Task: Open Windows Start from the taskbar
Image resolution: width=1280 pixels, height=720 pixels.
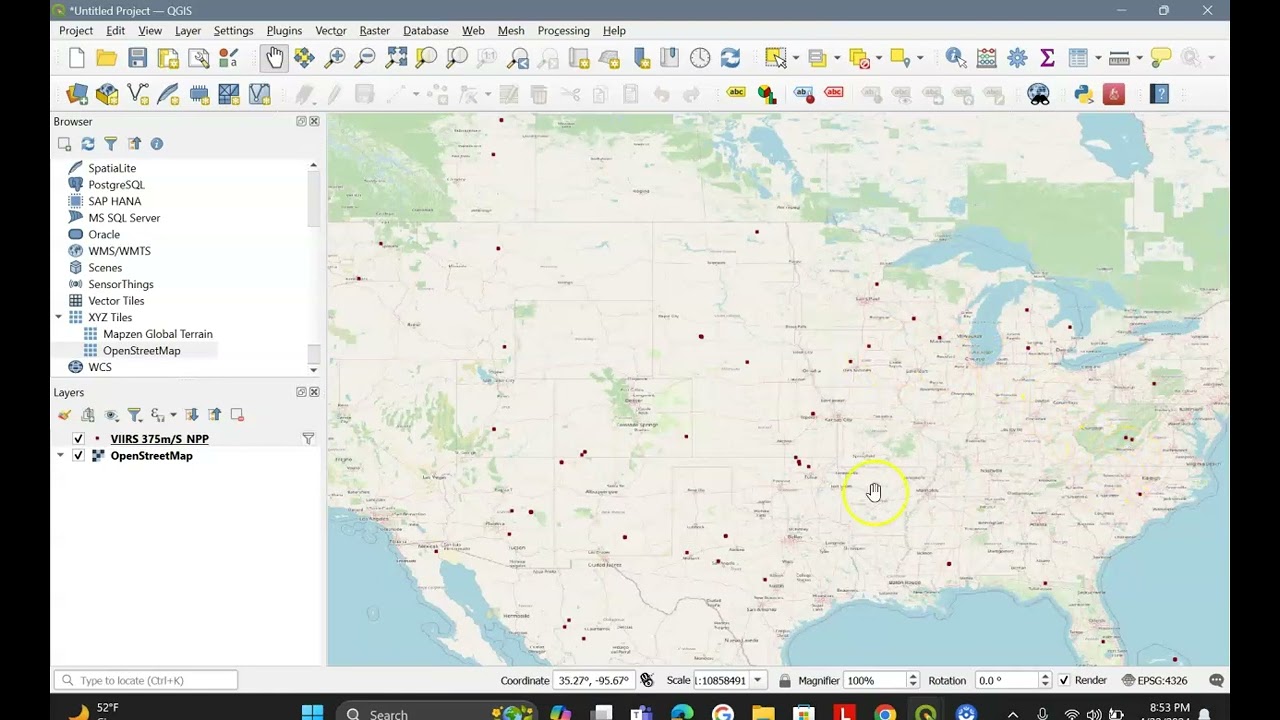Action: pos(312,713)
